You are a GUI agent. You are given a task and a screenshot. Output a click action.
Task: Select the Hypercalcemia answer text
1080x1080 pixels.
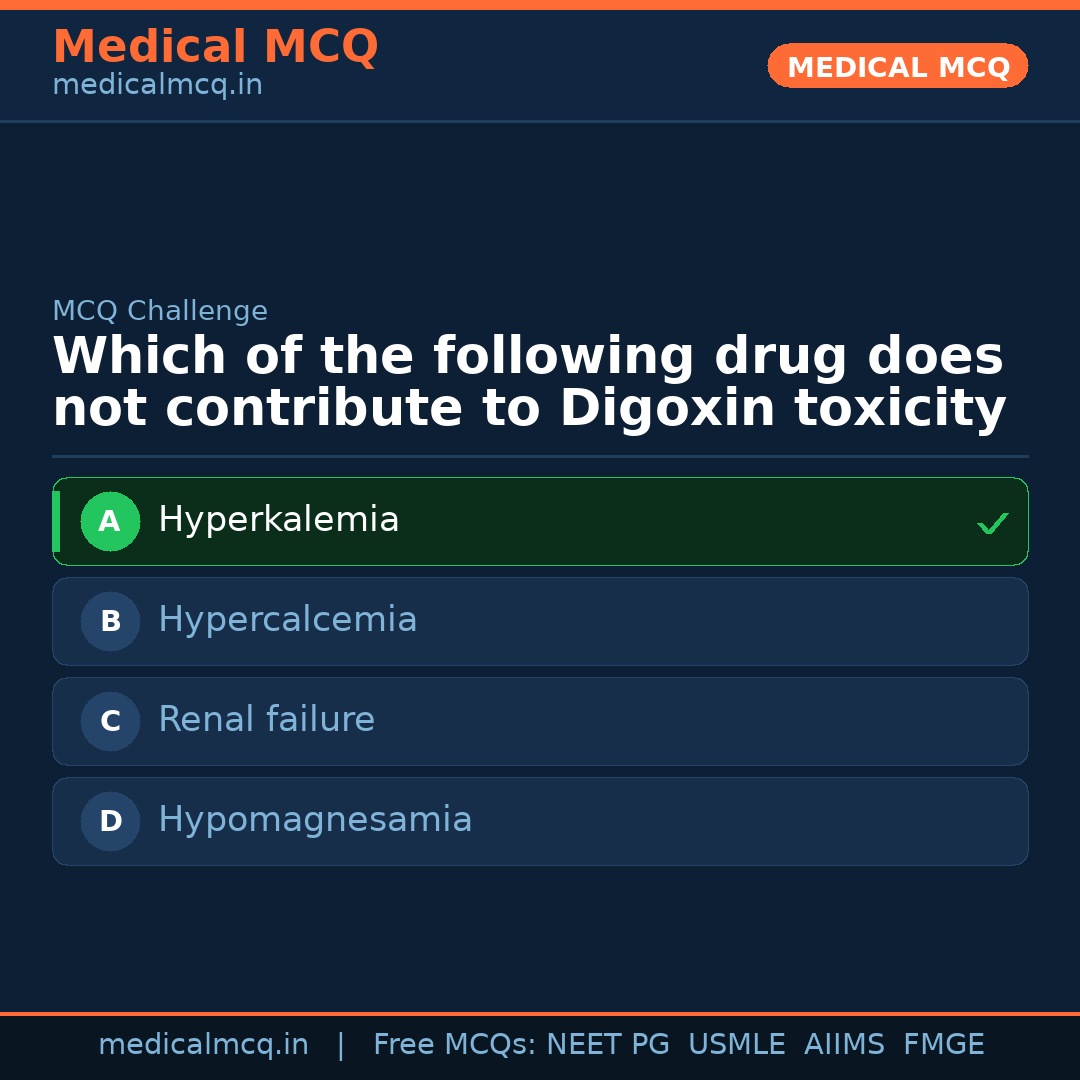pos(287,620)
